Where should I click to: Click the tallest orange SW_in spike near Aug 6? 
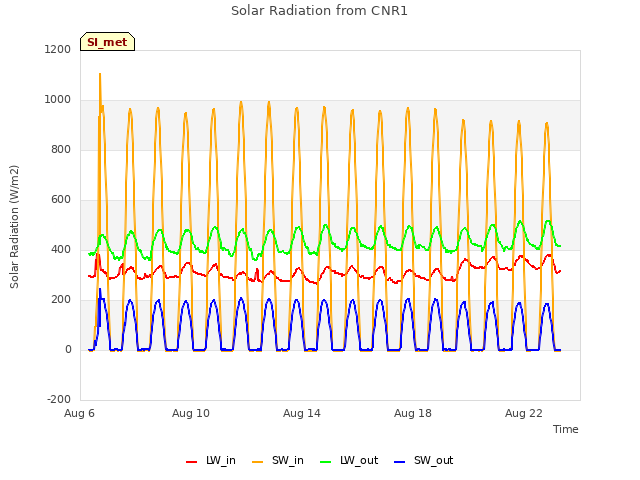click(100, 75)
